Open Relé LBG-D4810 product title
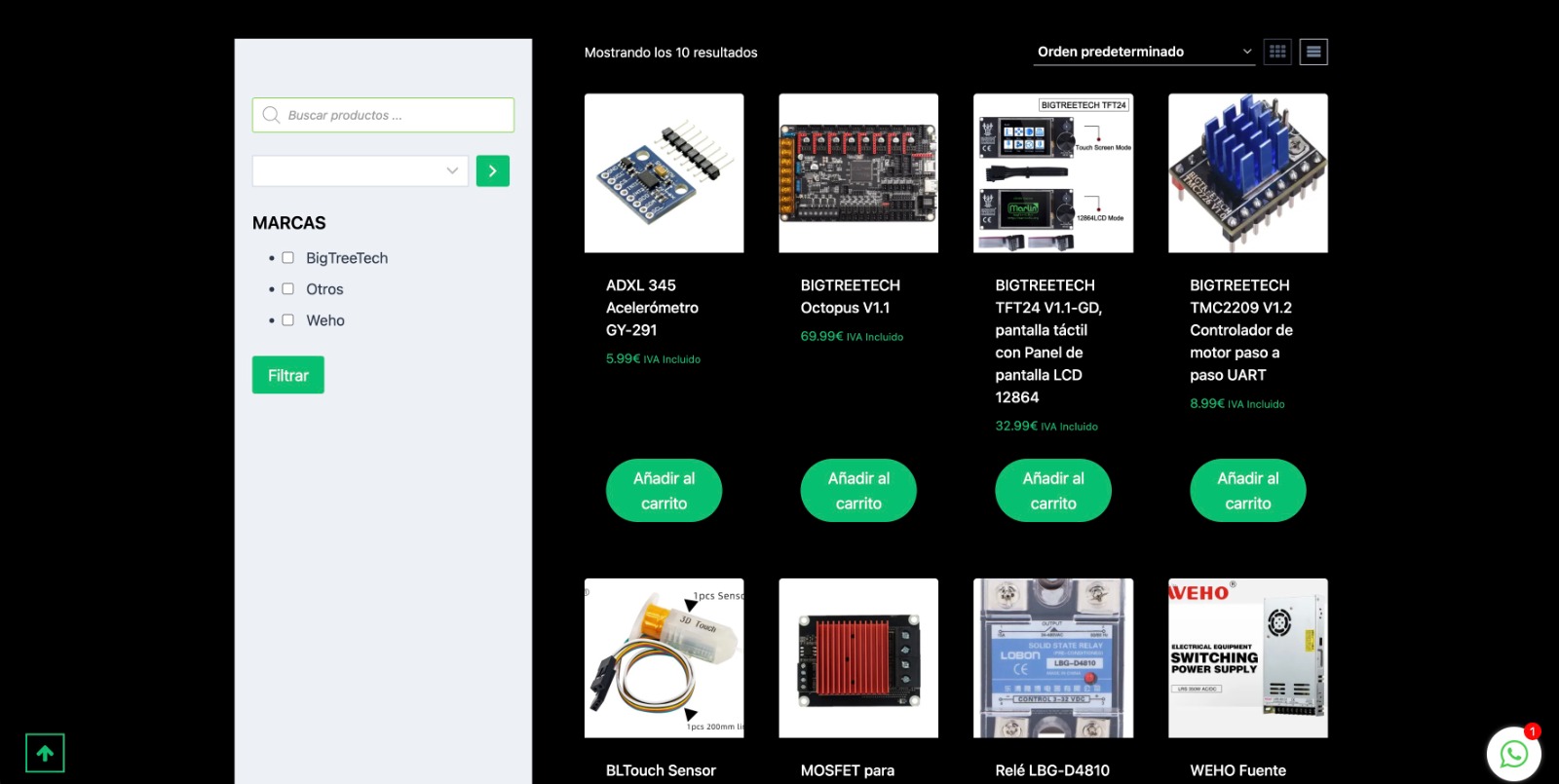This screenshot has height=784, width=1559. pos(1052,770)
